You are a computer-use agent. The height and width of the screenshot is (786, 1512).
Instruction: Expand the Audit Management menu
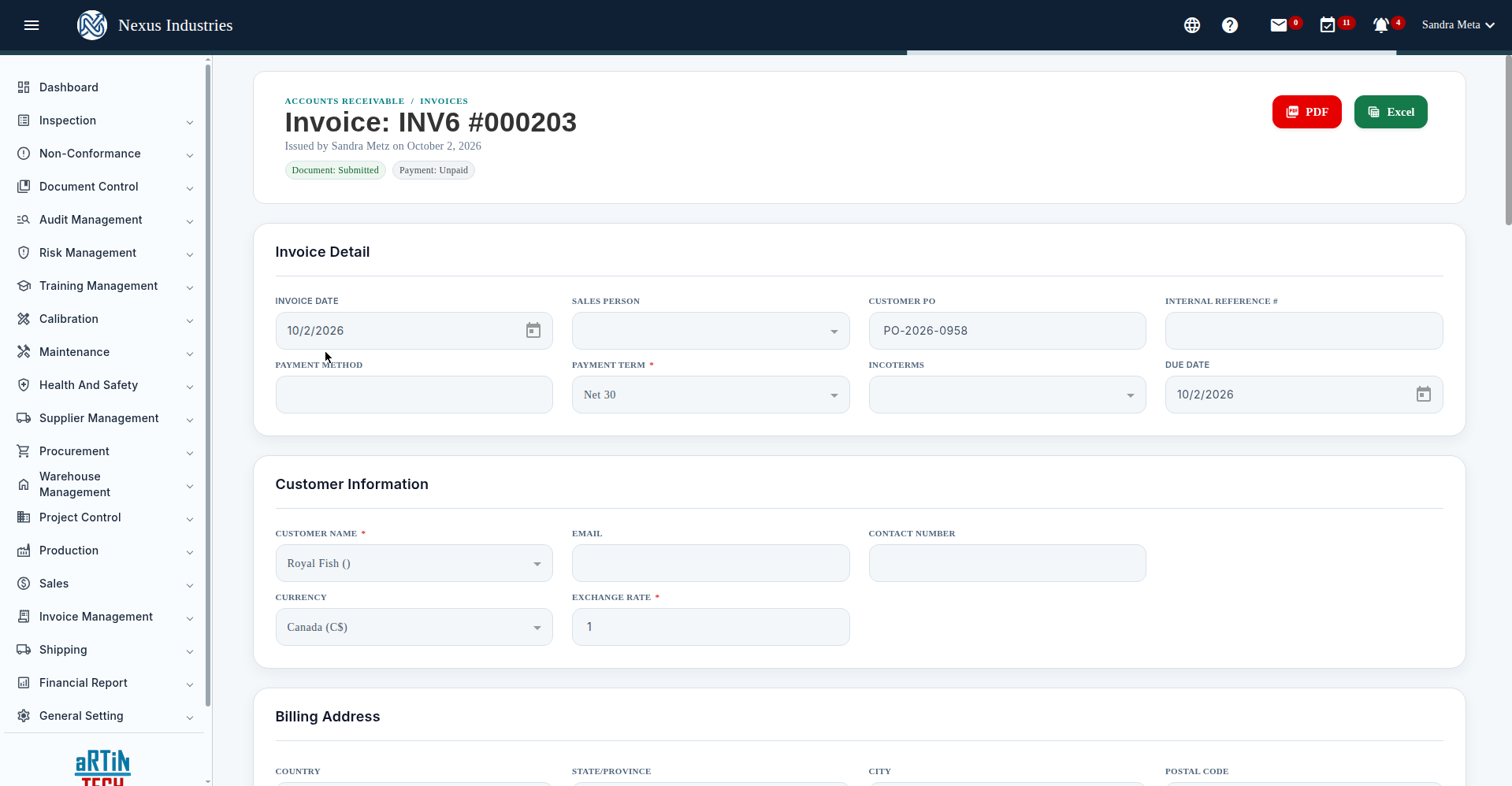(105, 220)
